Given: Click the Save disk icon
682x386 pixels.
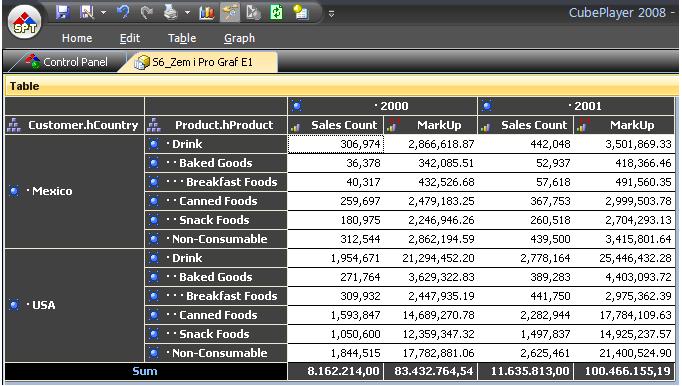Looking at the screenshot, I should (x=63, y=12).
